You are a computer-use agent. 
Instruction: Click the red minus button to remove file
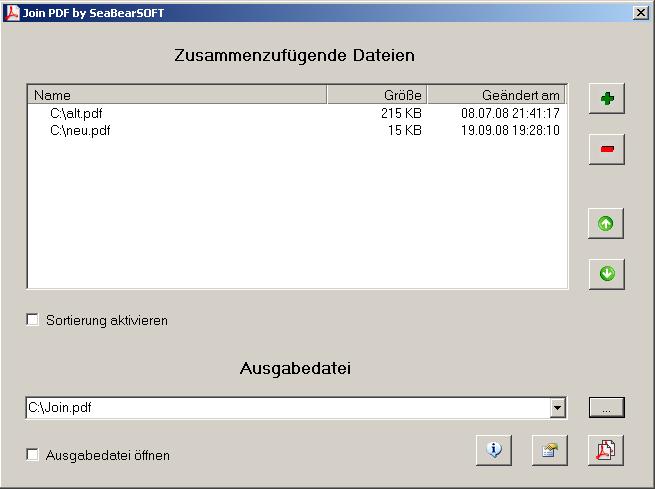coord(606,150)
